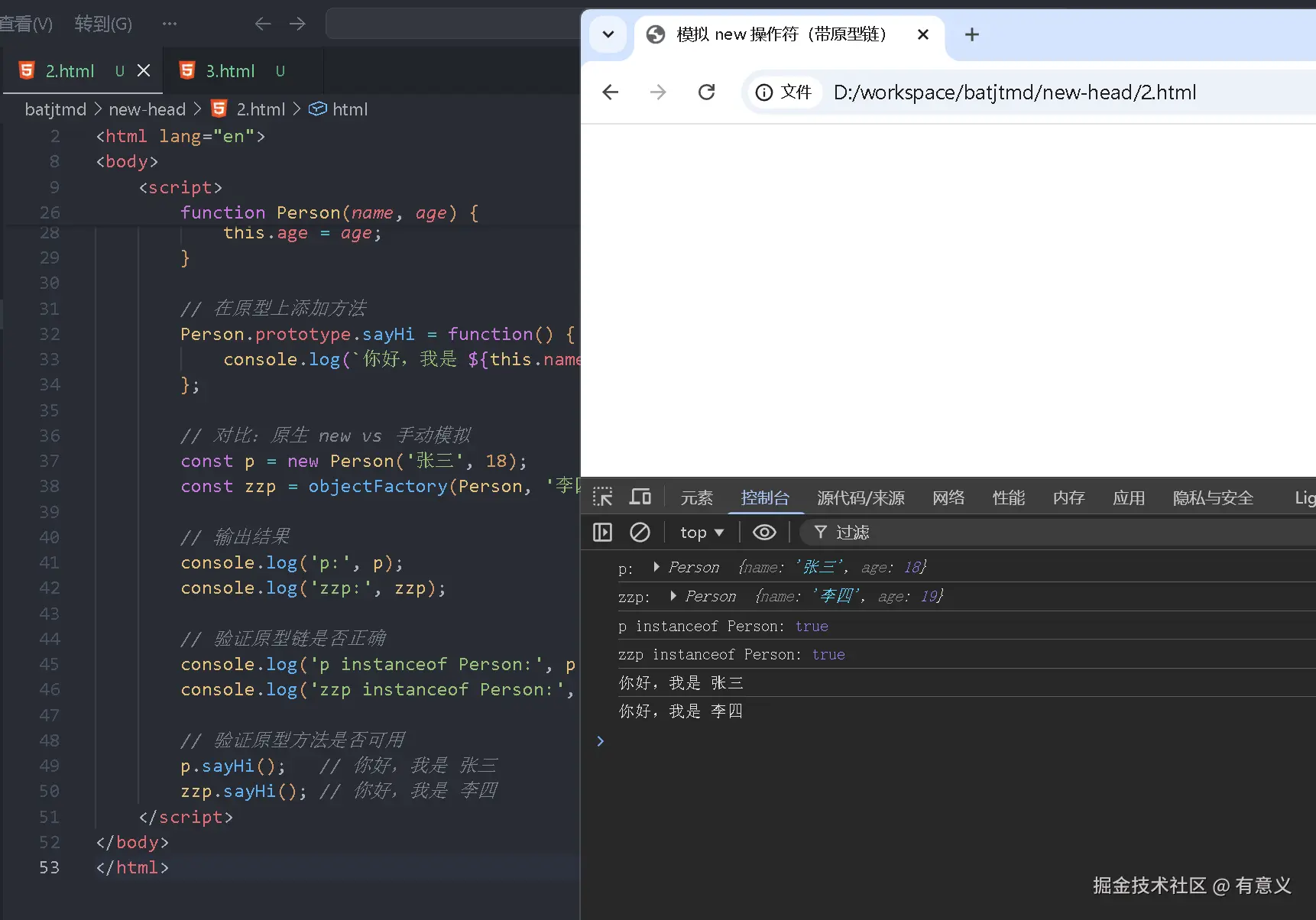Click the HTML5 icon in the breadcrumb
Image resolution: width=1316 pixels, height=920 pixels.
[219, 109]
